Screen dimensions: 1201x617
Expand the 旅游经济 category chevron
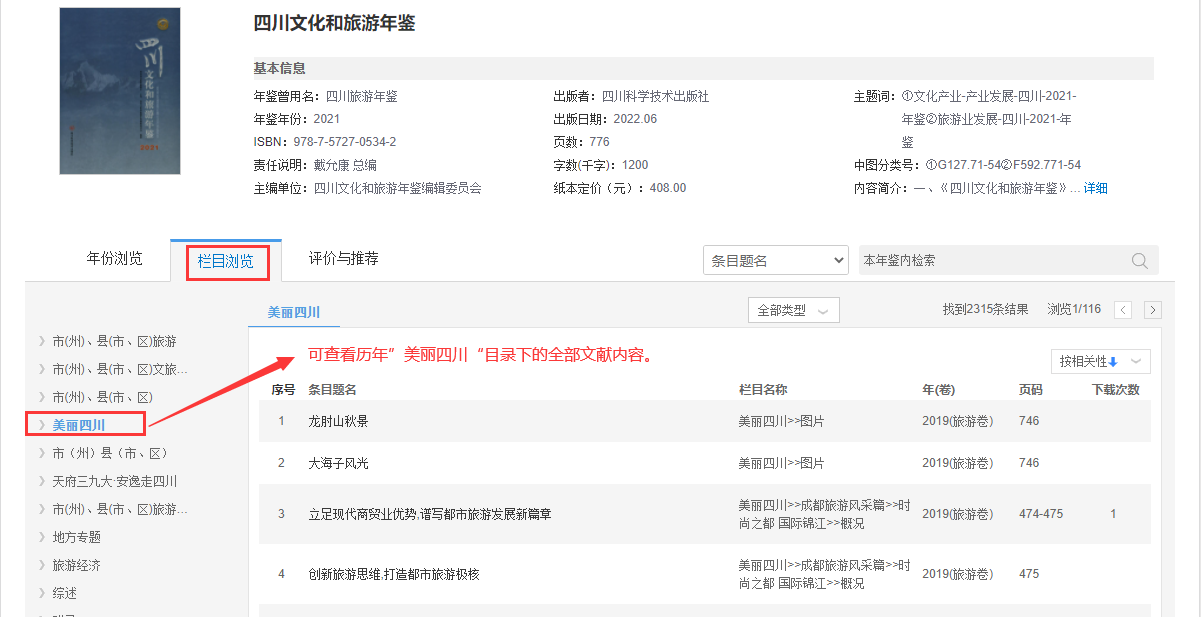(41, 565)
